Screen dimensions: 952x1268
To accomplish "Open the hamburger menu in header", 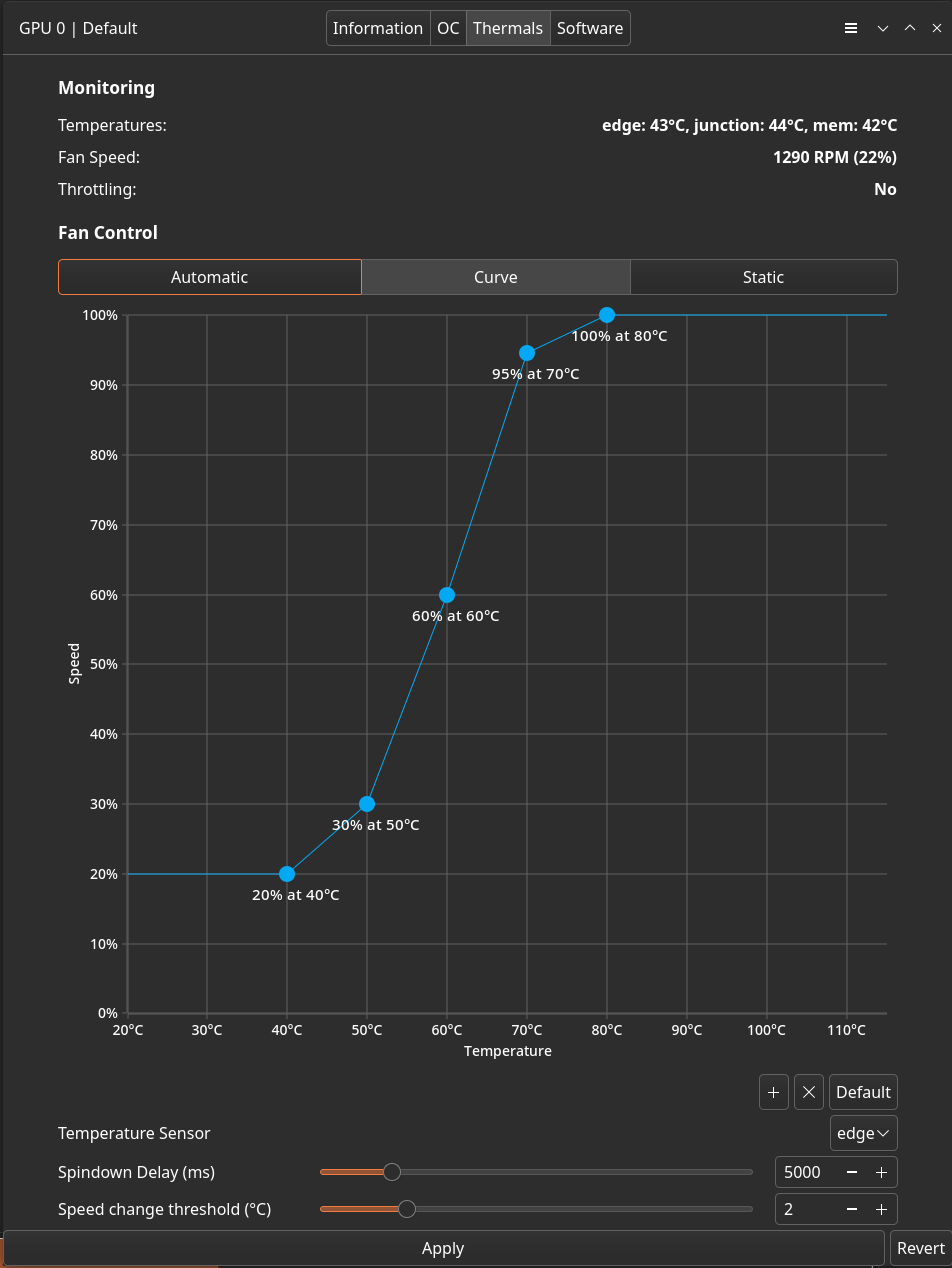I will point(851,28).
